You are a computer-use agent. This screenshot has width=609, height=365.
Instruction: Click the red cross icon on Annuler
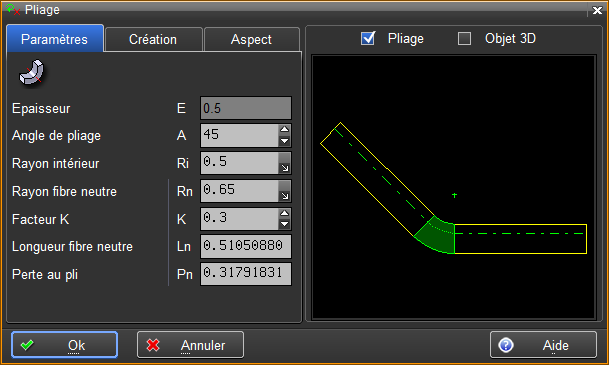pyautogui.click(x=153, y=345)
